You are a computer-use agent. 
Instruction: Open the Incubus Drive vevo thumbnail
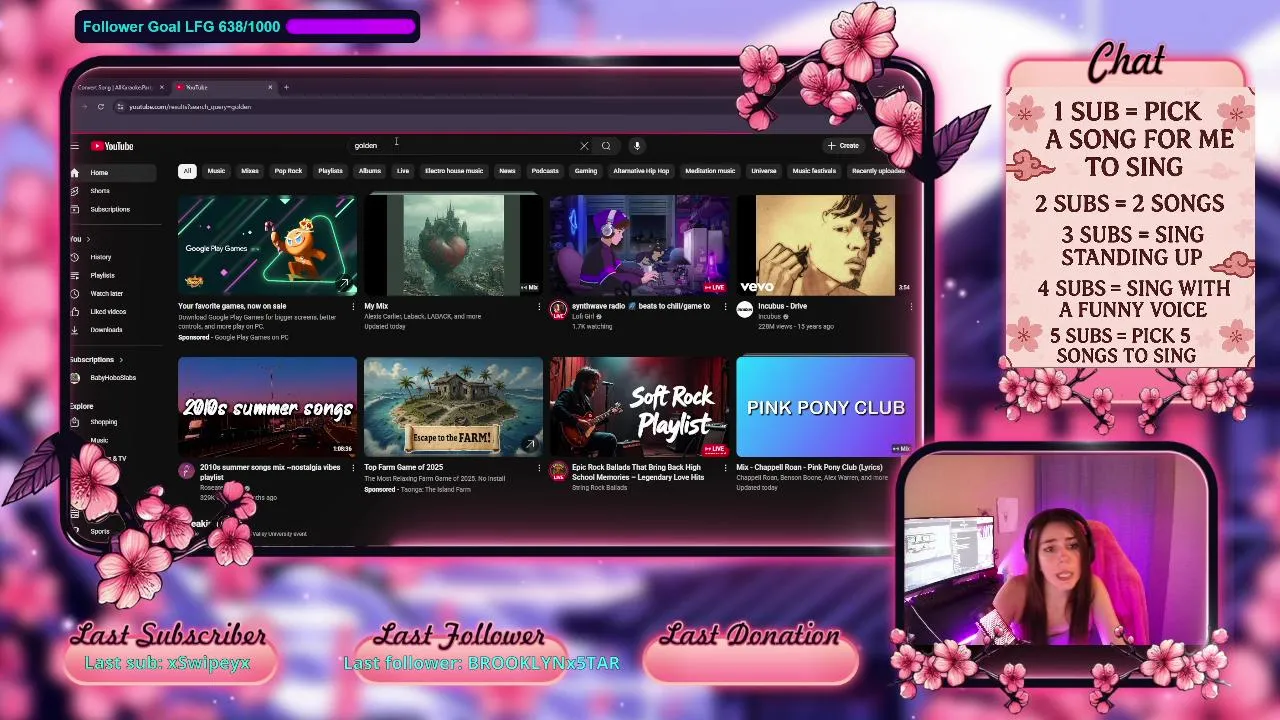[825, 246]
